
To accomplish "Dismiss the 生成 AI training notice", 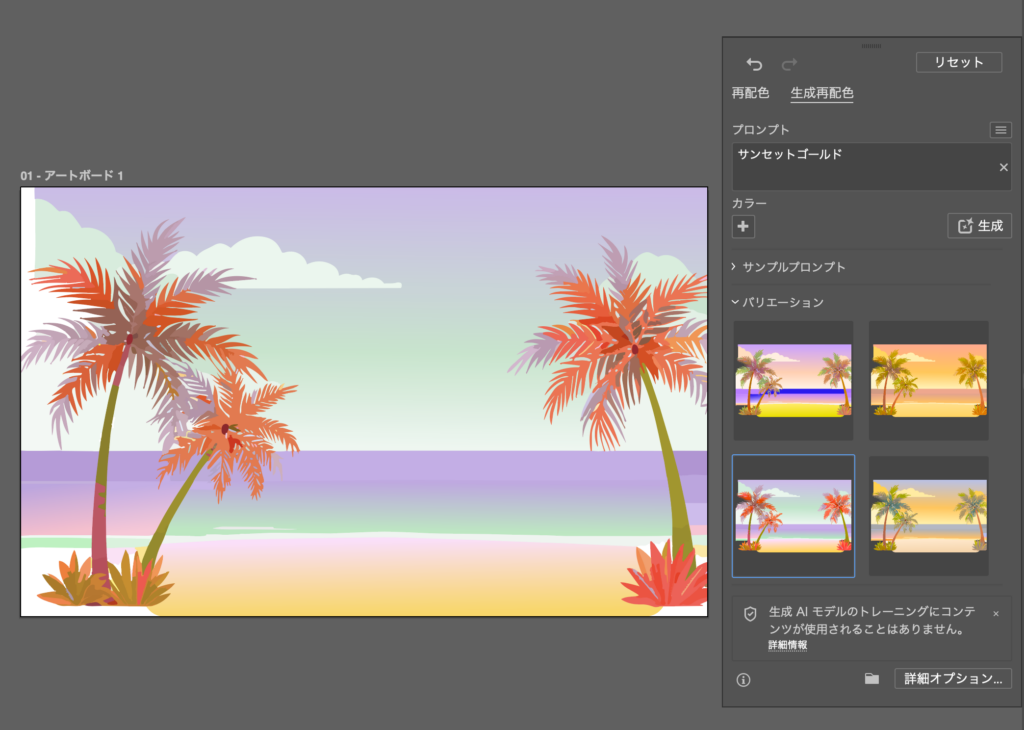I will tap(995, 613).
